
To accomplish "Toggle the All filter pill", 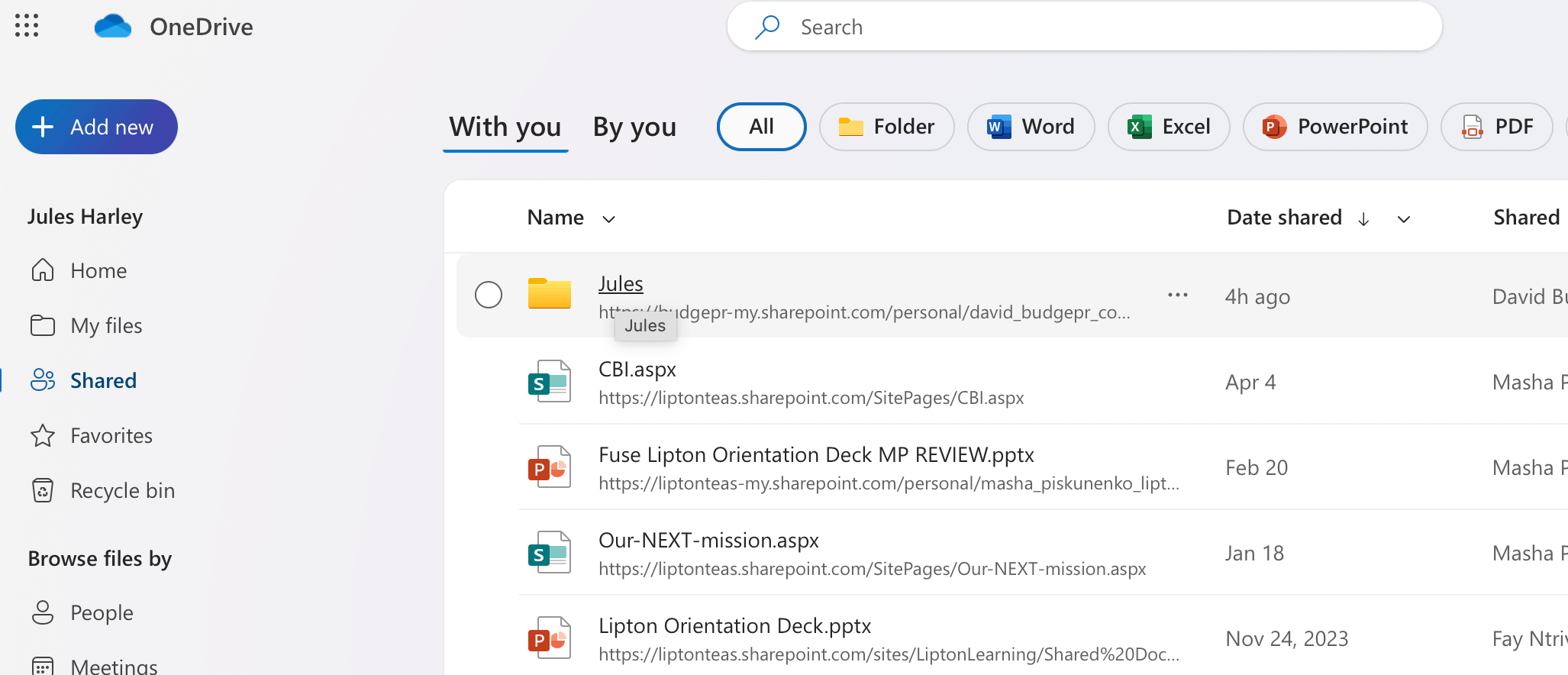I will (761, 127).
